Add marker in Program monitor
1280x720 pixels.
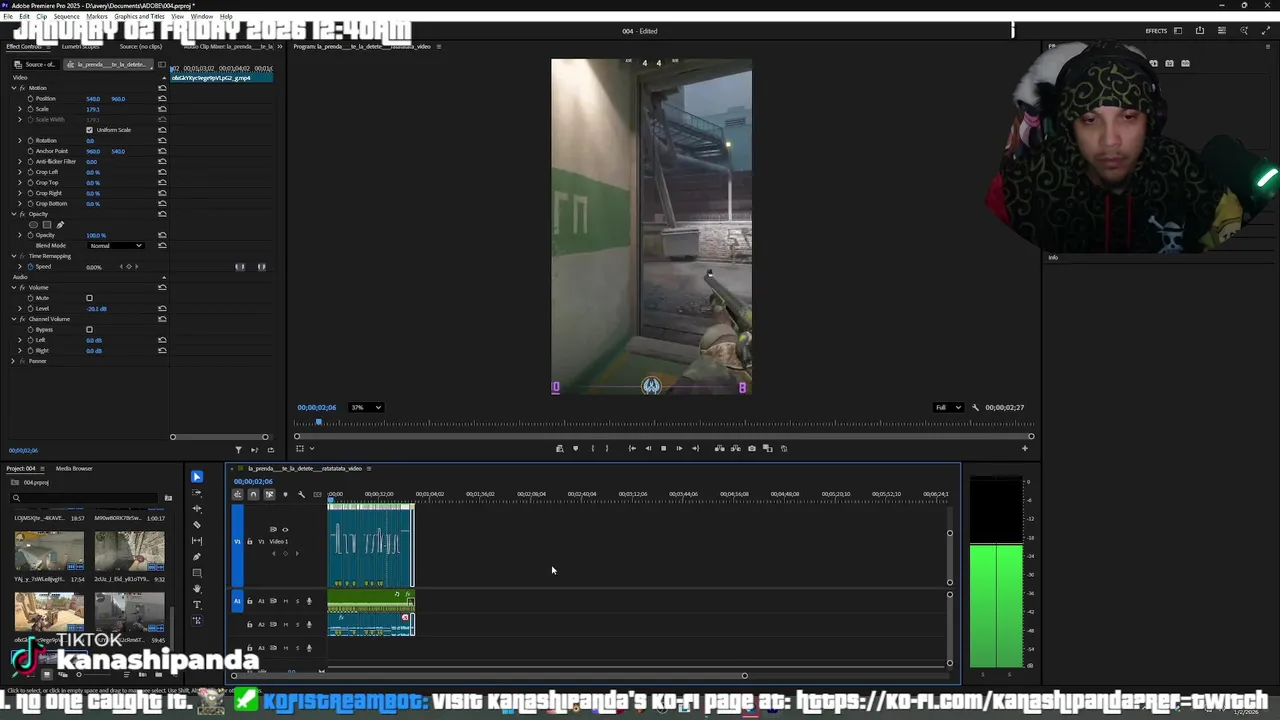575,448
